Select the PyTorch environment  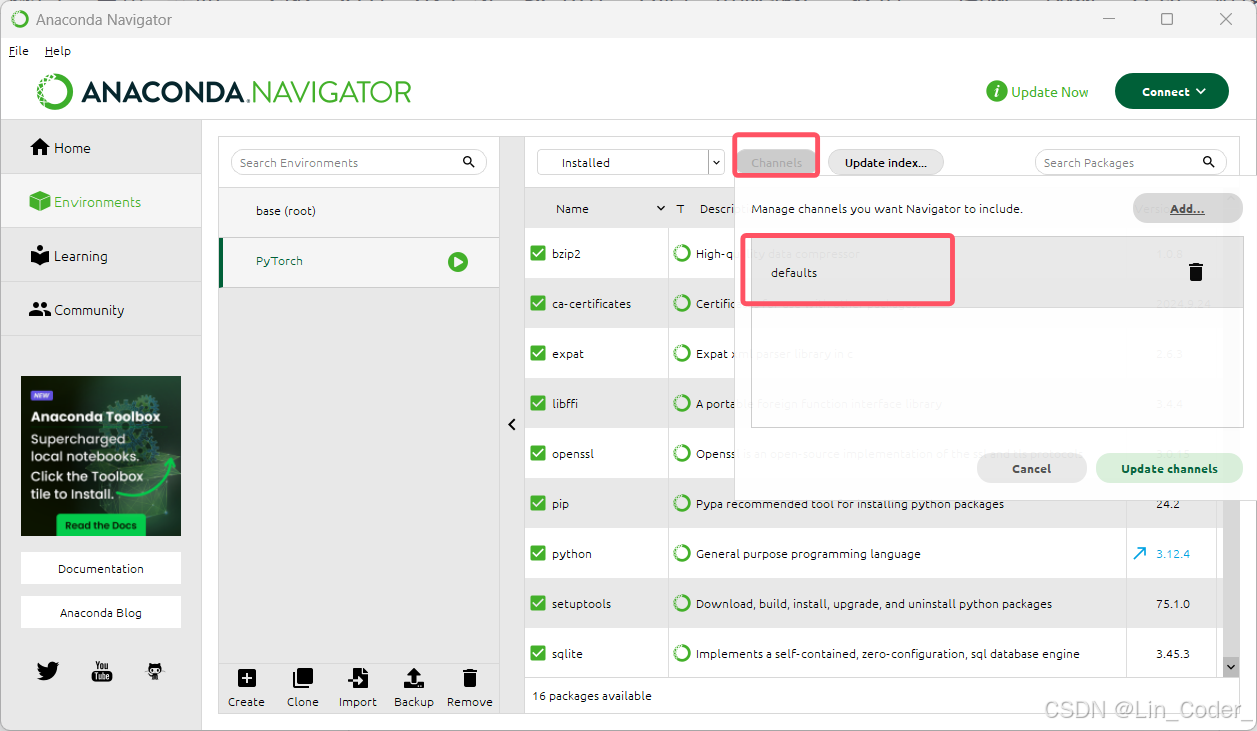[359, 262]
